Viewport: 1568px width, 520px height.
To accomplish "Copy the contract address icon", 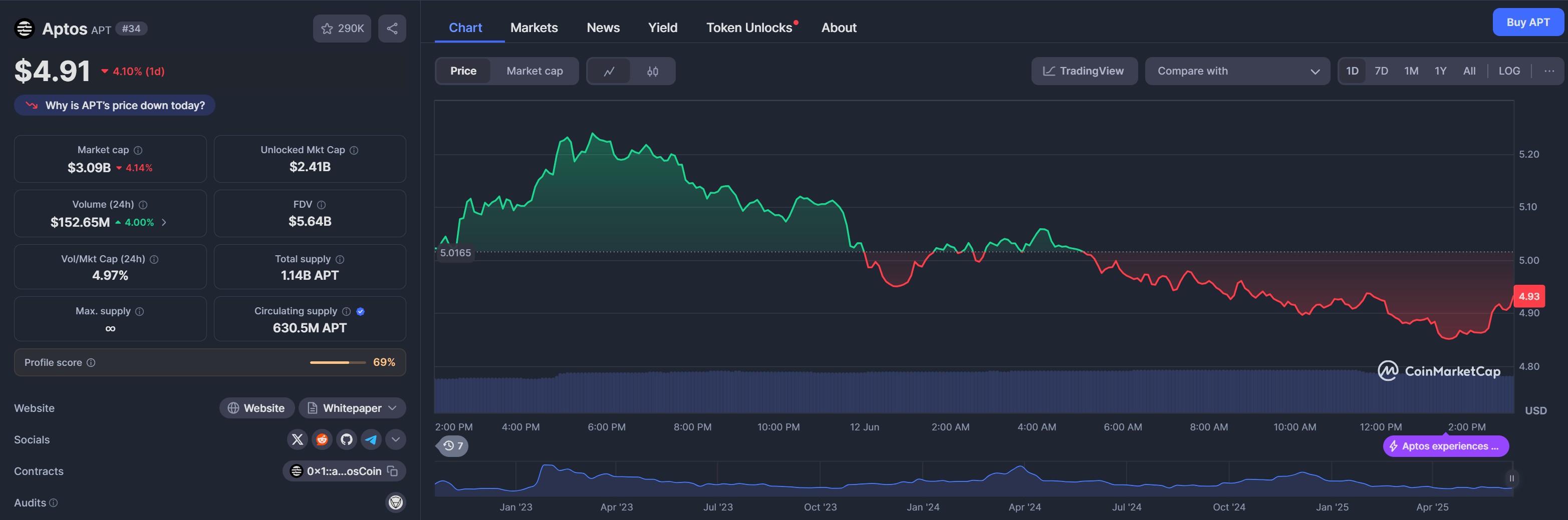I will [393, 471].
